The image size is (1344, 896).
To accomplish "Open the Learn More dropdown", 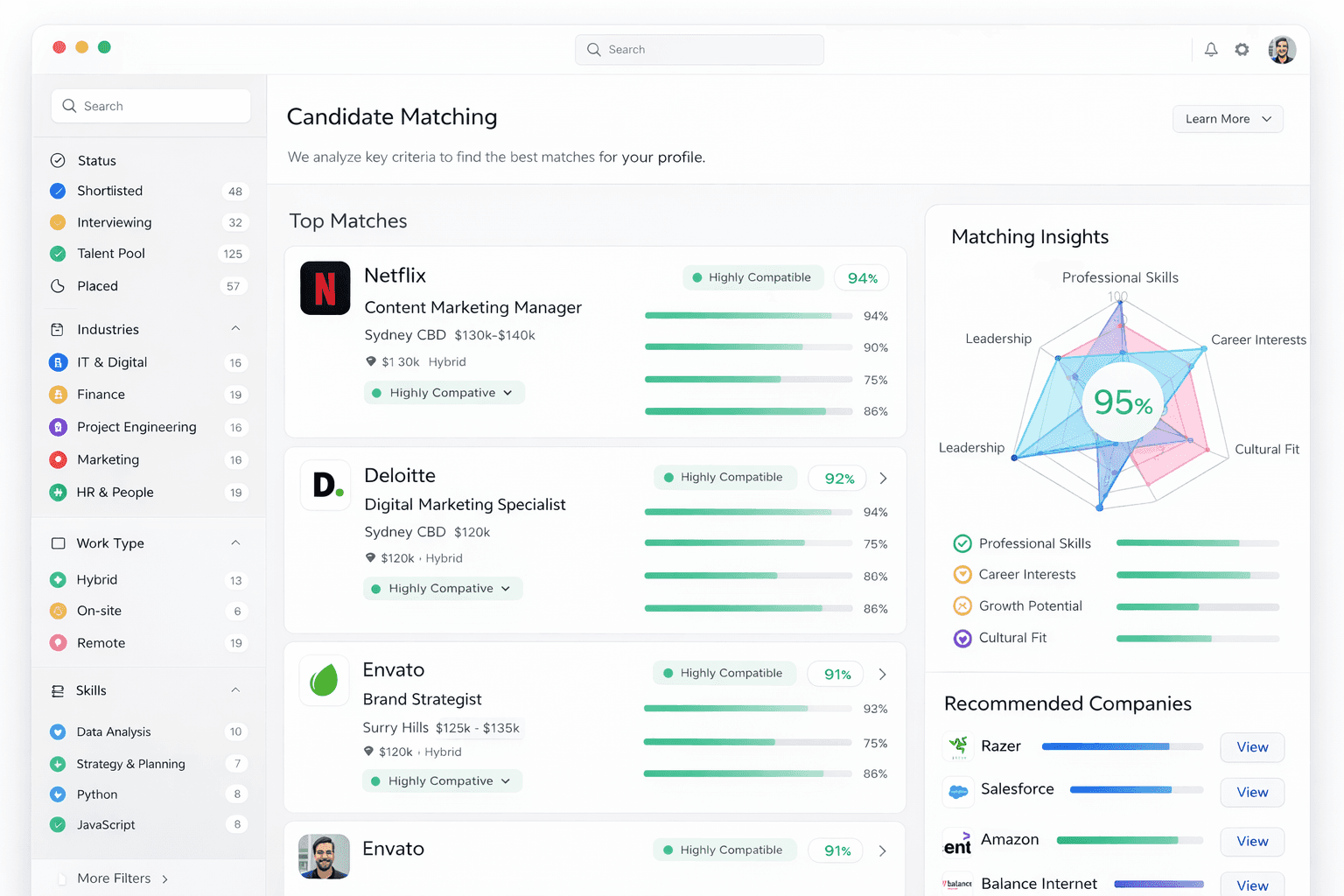I will click(x=1228, y=119).
